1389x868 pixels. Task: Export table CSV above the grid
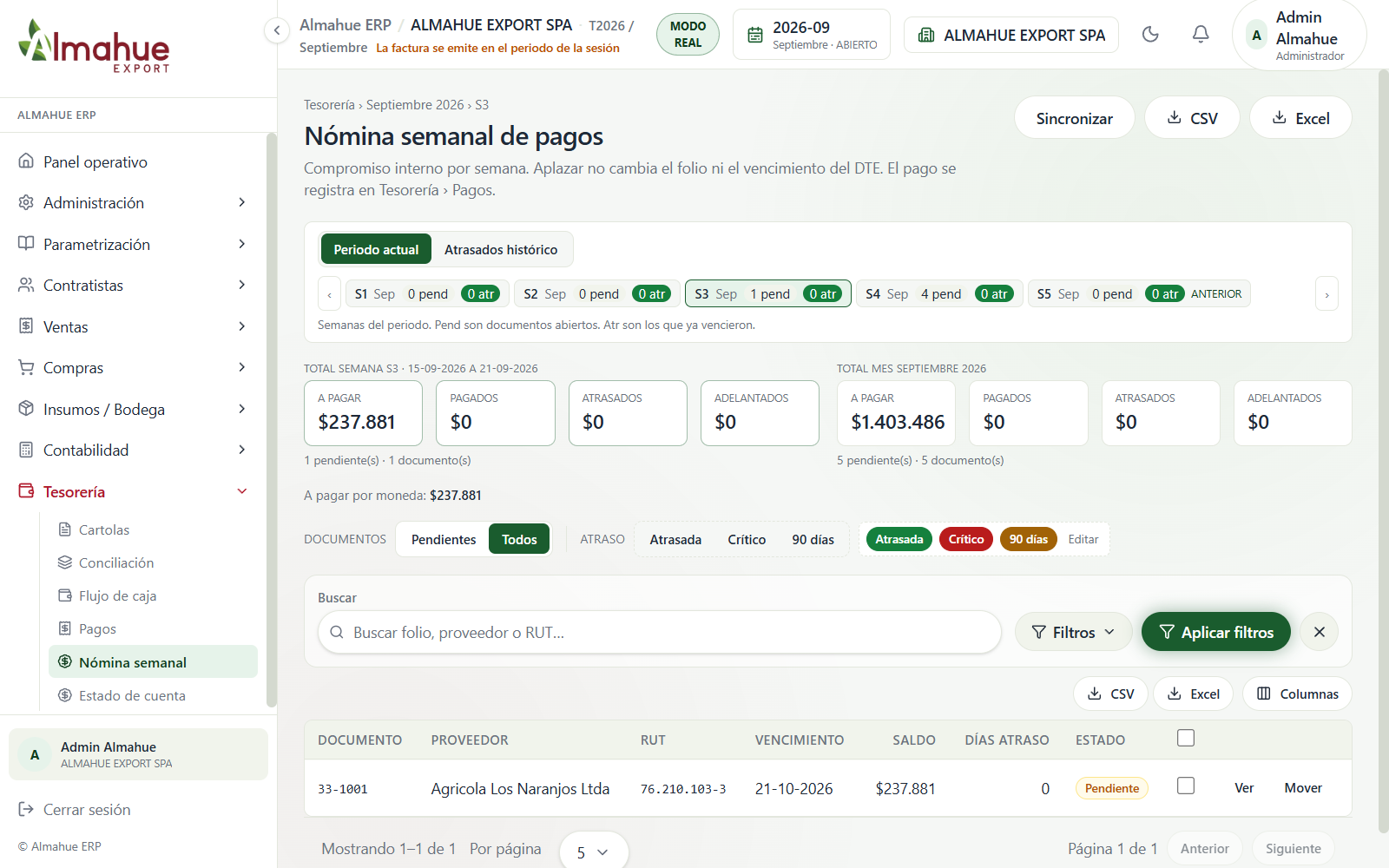(x=1110, y=694)
